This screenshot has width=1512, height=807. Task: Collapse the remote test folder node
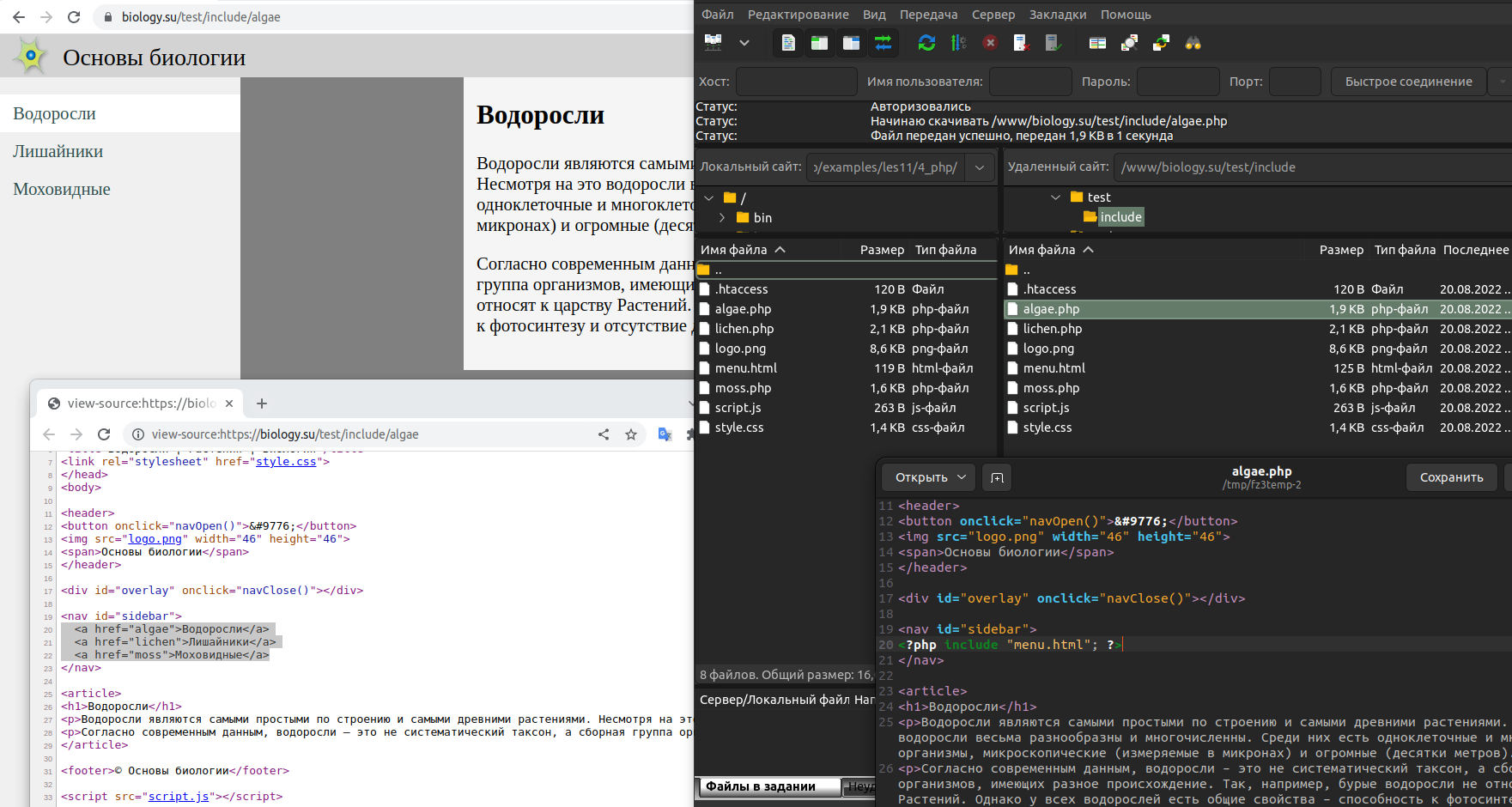point(1055,197)
